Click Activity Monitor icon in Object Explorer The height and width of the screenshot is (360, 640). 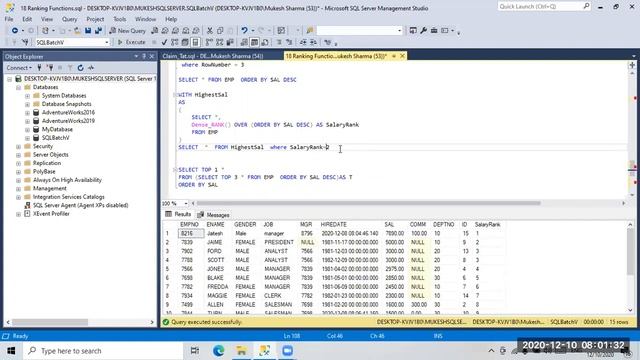click(x=91, y=68)
